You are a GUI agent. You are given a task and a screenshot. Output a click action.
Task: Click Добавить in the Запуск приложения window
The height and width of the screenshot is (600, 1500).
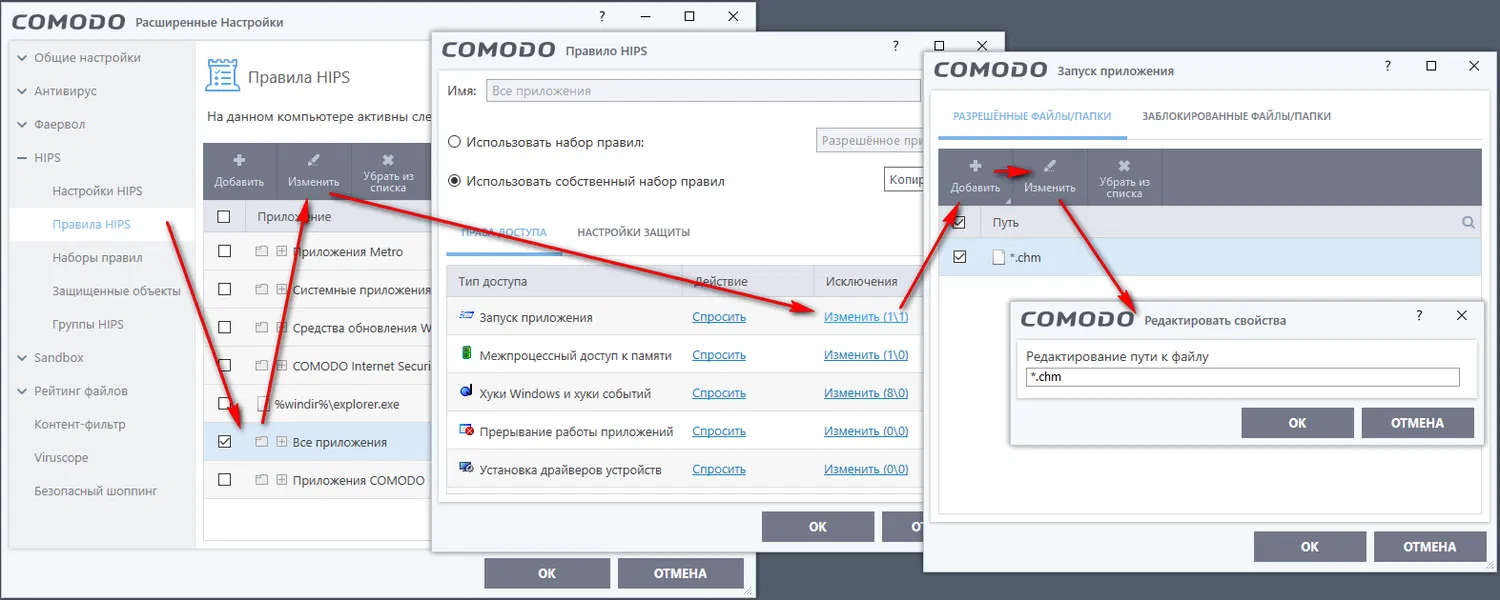point(975,176)
